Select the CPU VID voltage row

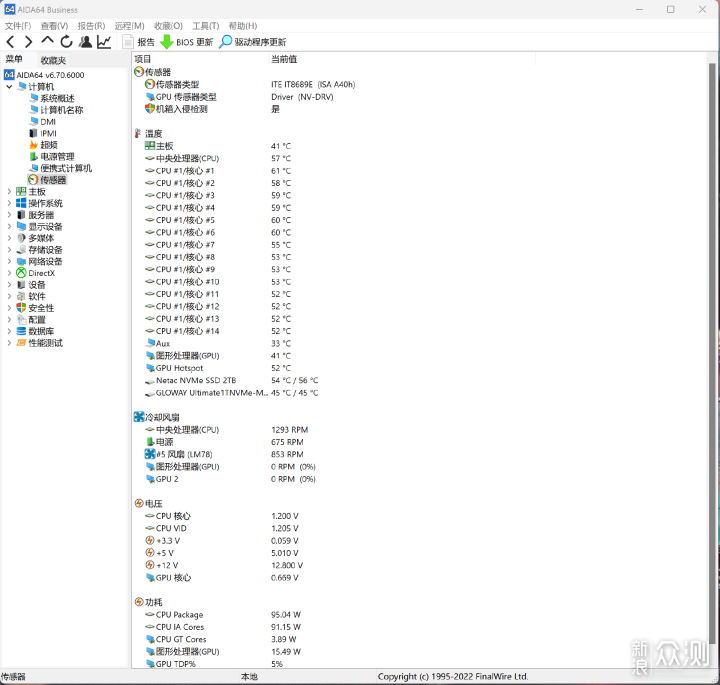[420, 528]
